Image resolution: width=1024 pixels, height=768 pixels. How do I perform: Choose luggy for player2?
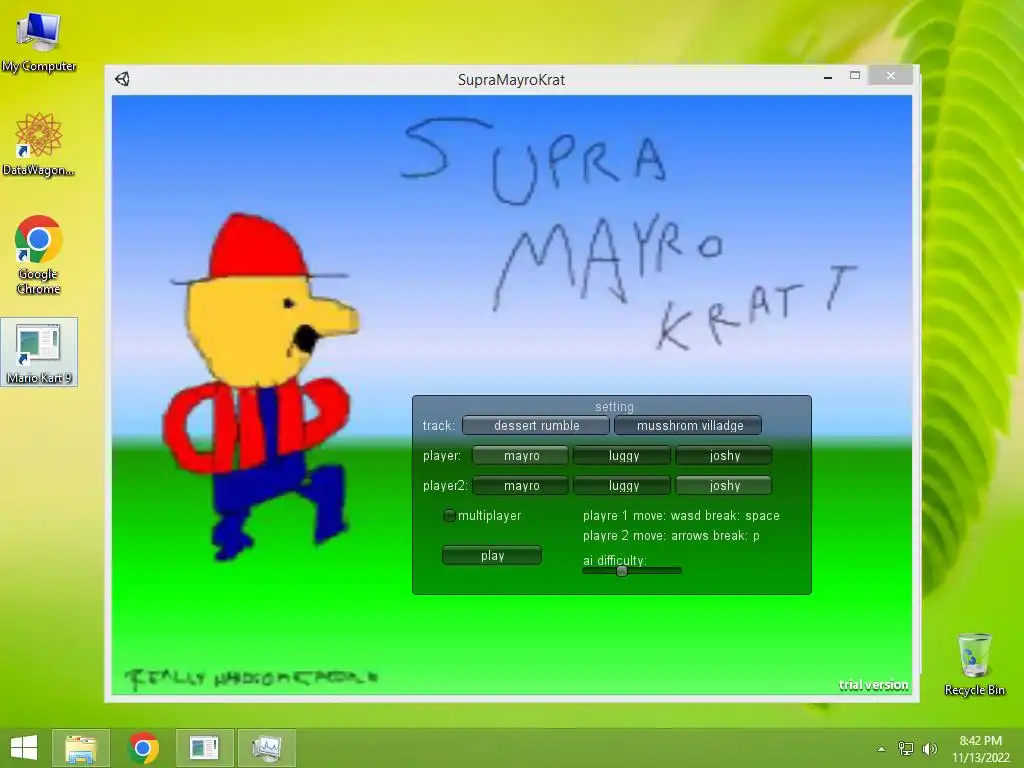point(622,486)
